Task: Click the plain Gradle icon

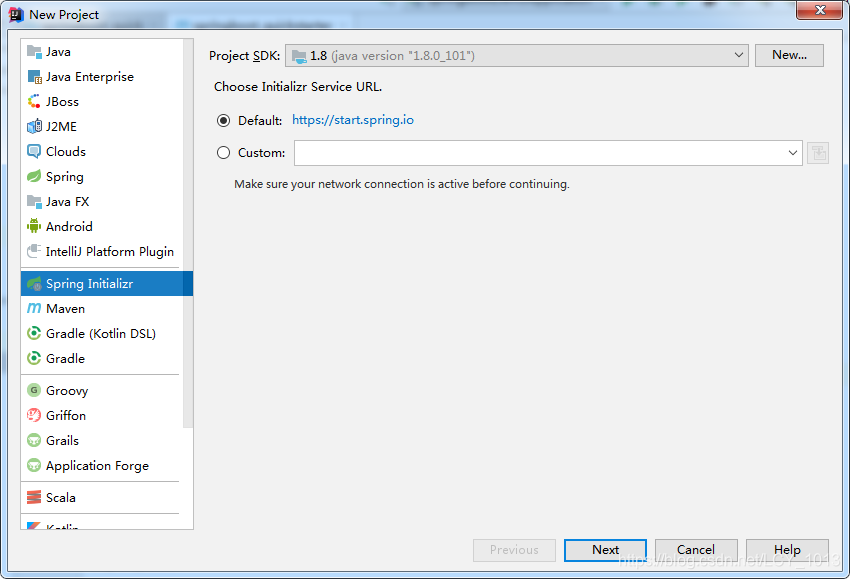Action: [34, 358]
